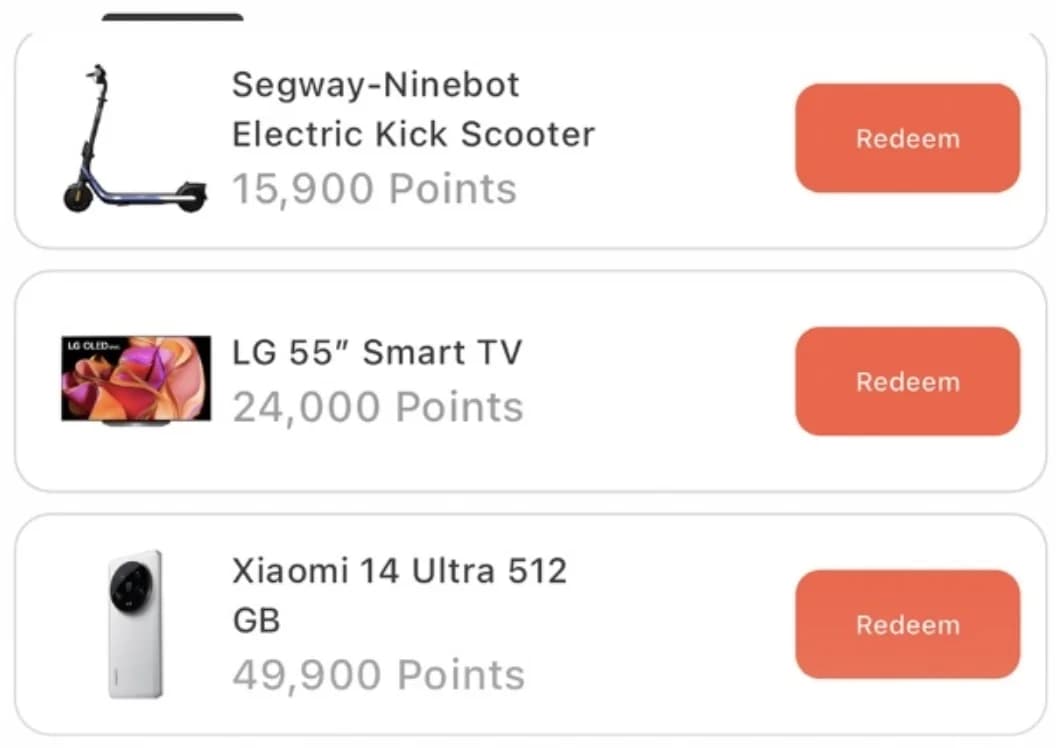Redeem the Segway-Ninebot Electric Kick Scooter
This screenshot has width=1056, height=748.
906,139
